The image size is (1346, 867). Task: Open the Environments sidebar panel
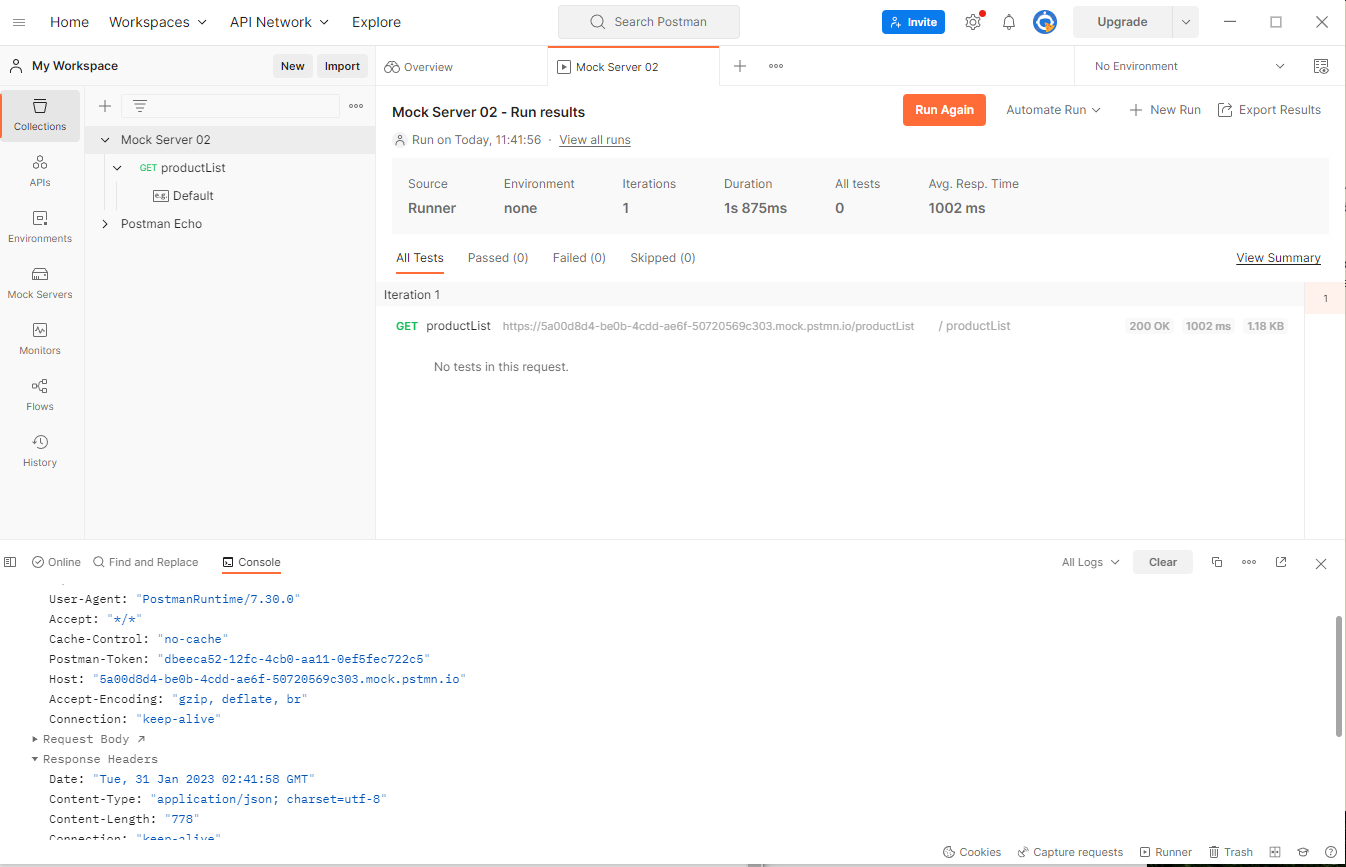tap(40, 228)
